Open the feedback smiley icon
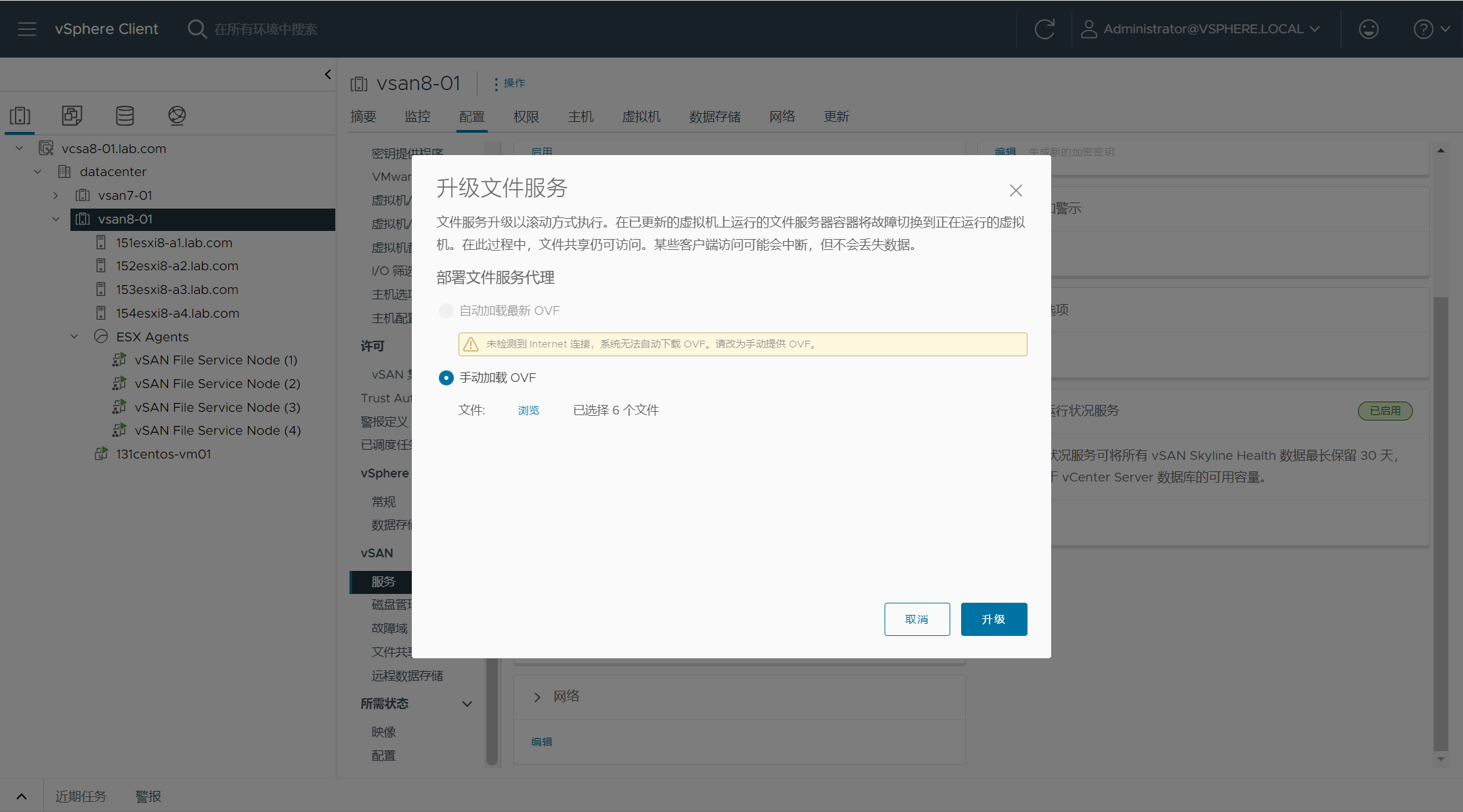The height and width of the screenshot is (812, 1463). [x=1369, y=29]
